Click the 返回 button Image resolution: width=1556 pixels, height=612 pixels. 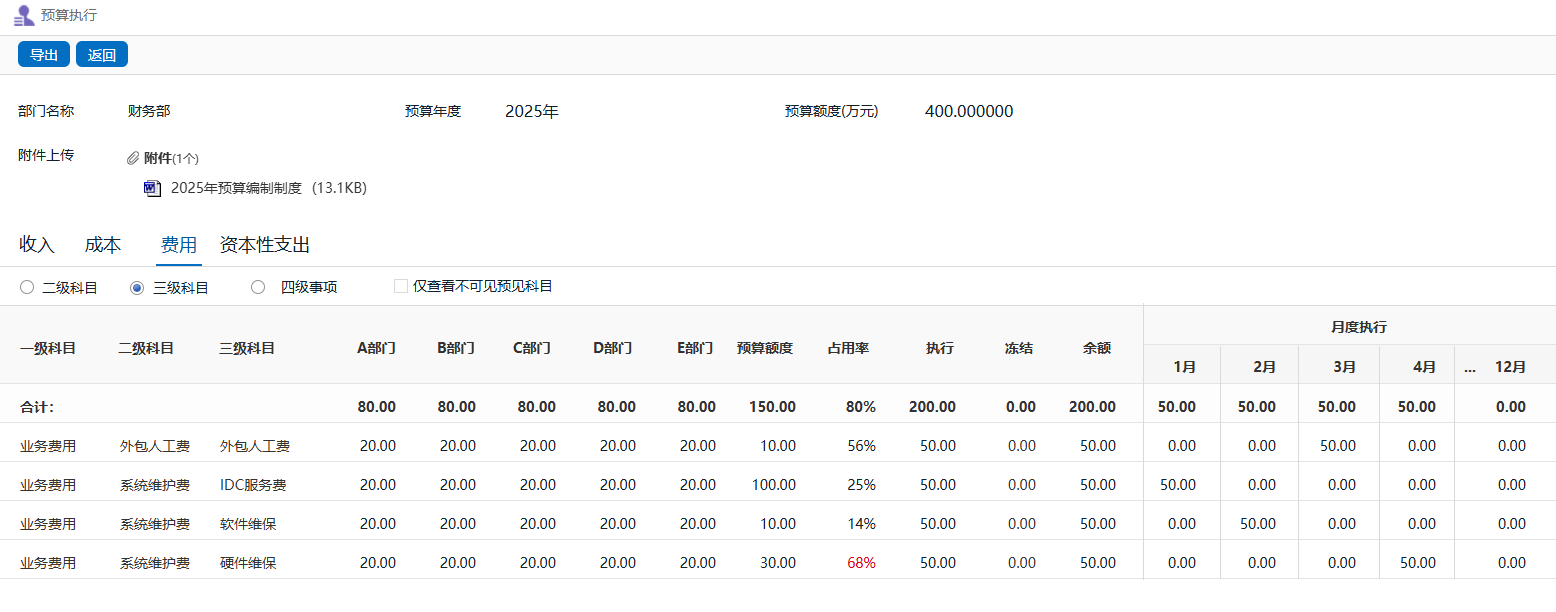click(x=102, y=55)
